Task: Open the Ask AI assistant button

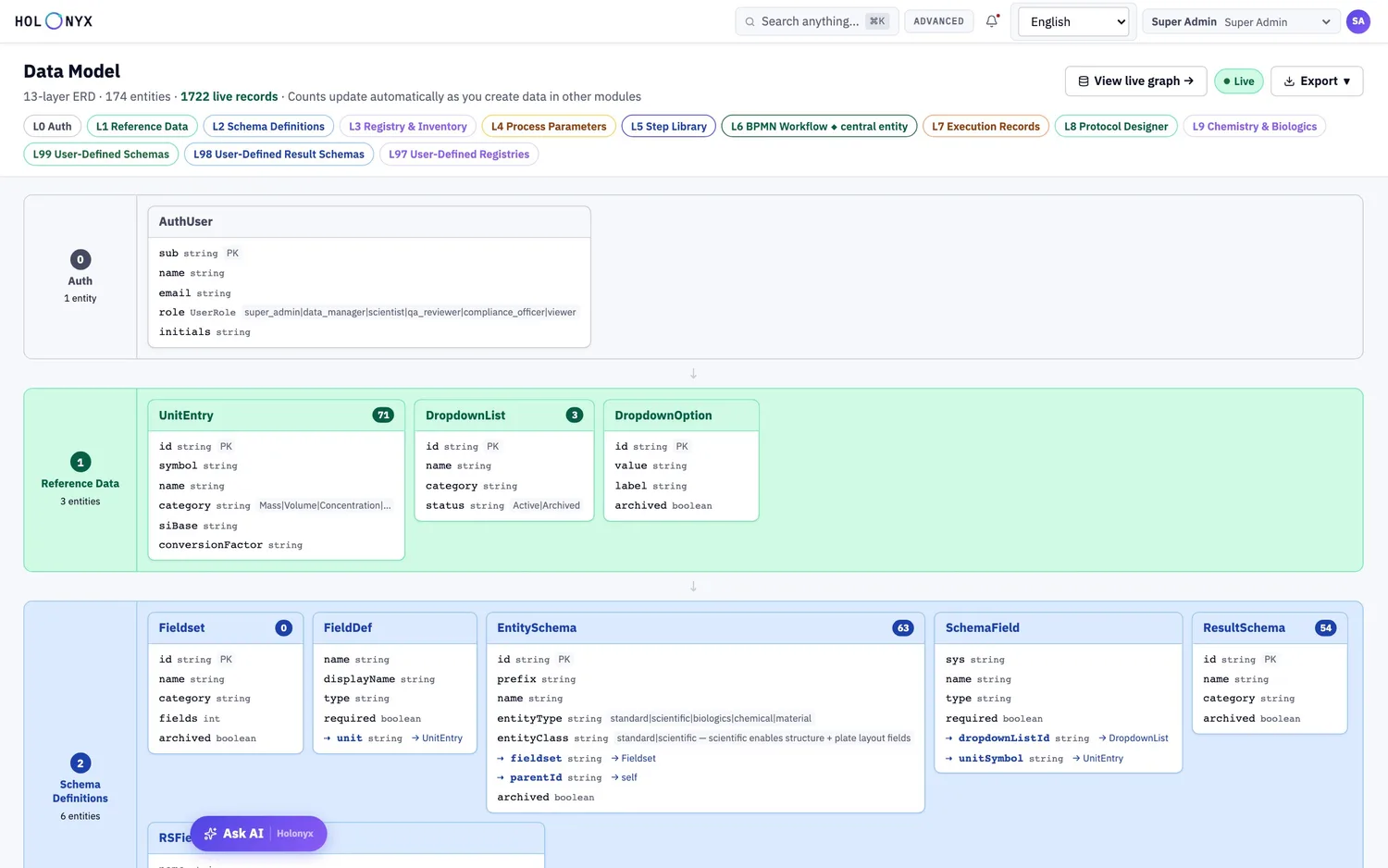Action: pos(258,834)
